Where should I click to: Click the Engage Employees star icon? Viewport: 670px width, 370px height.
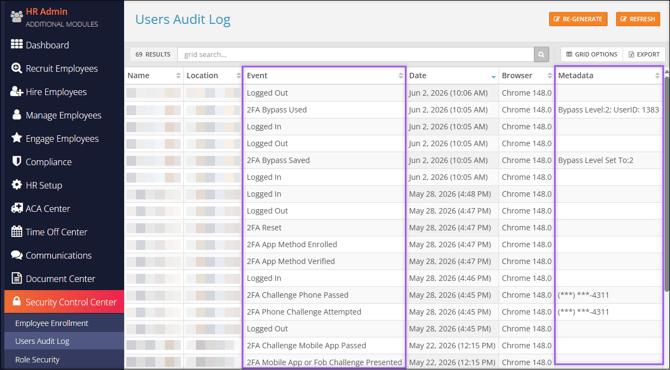click(x=17, y=138)
